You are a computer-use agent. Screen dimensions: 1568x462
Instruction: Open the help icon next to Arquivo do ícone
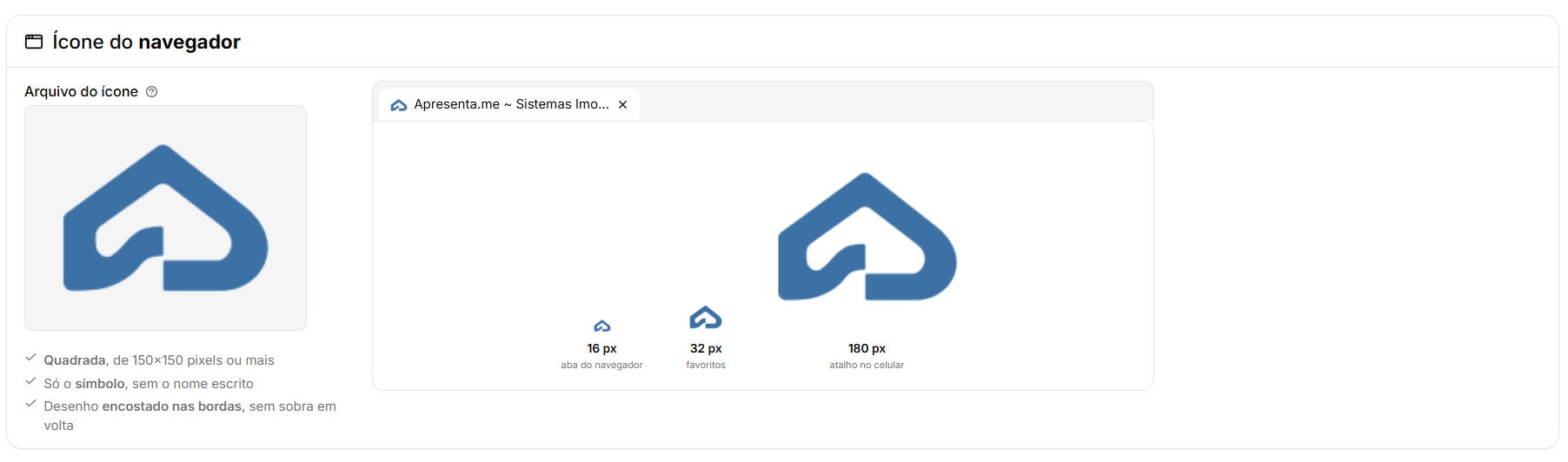(152, 92)
